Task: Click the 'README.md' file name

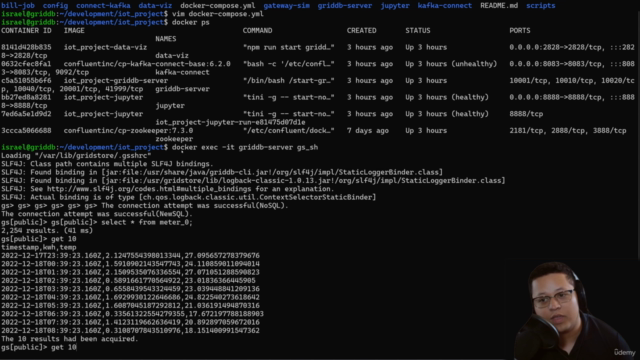Action: coord(499,6)
